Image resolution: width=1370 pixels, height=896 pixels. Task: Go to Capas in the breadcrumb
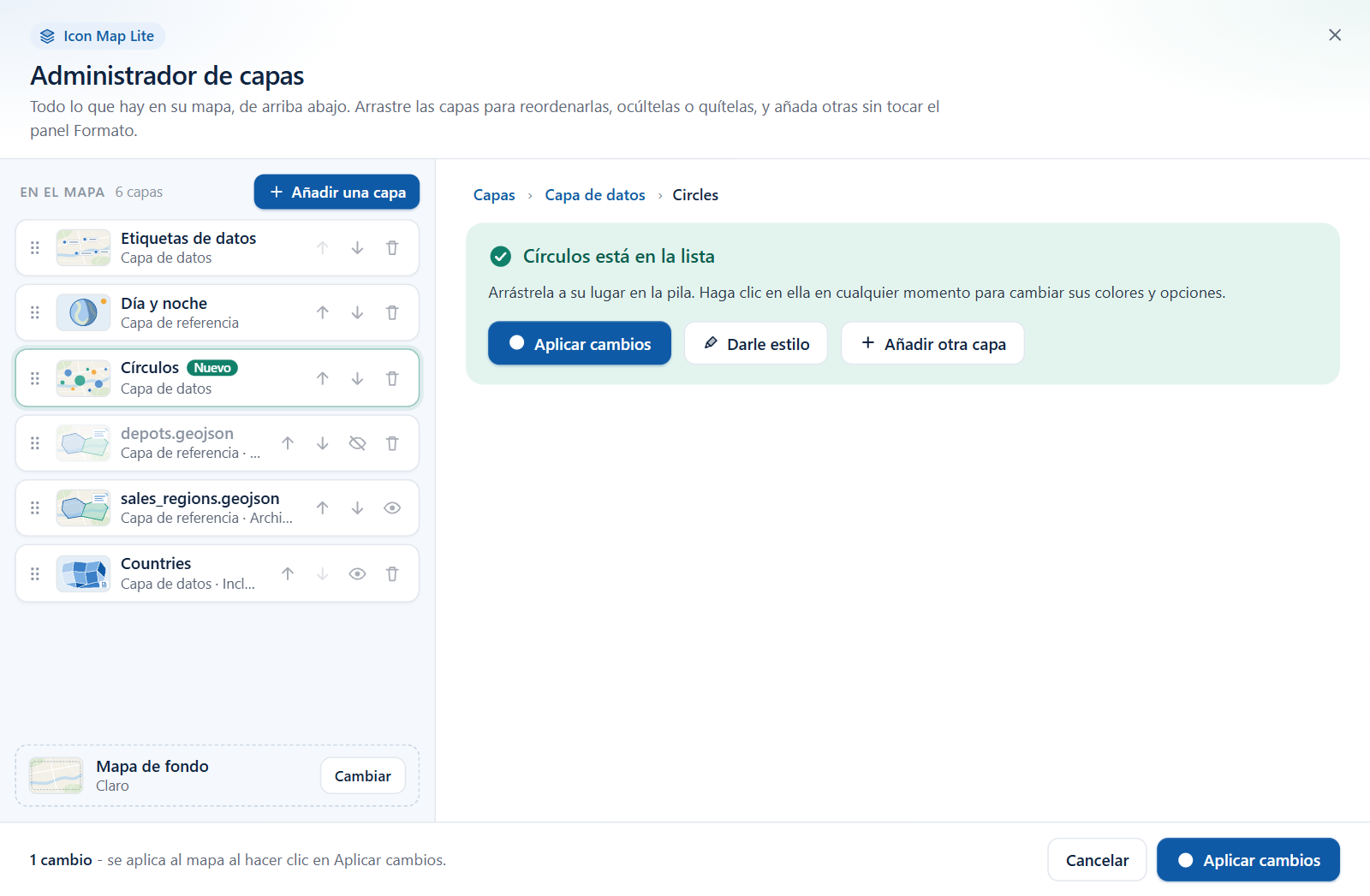494,195
